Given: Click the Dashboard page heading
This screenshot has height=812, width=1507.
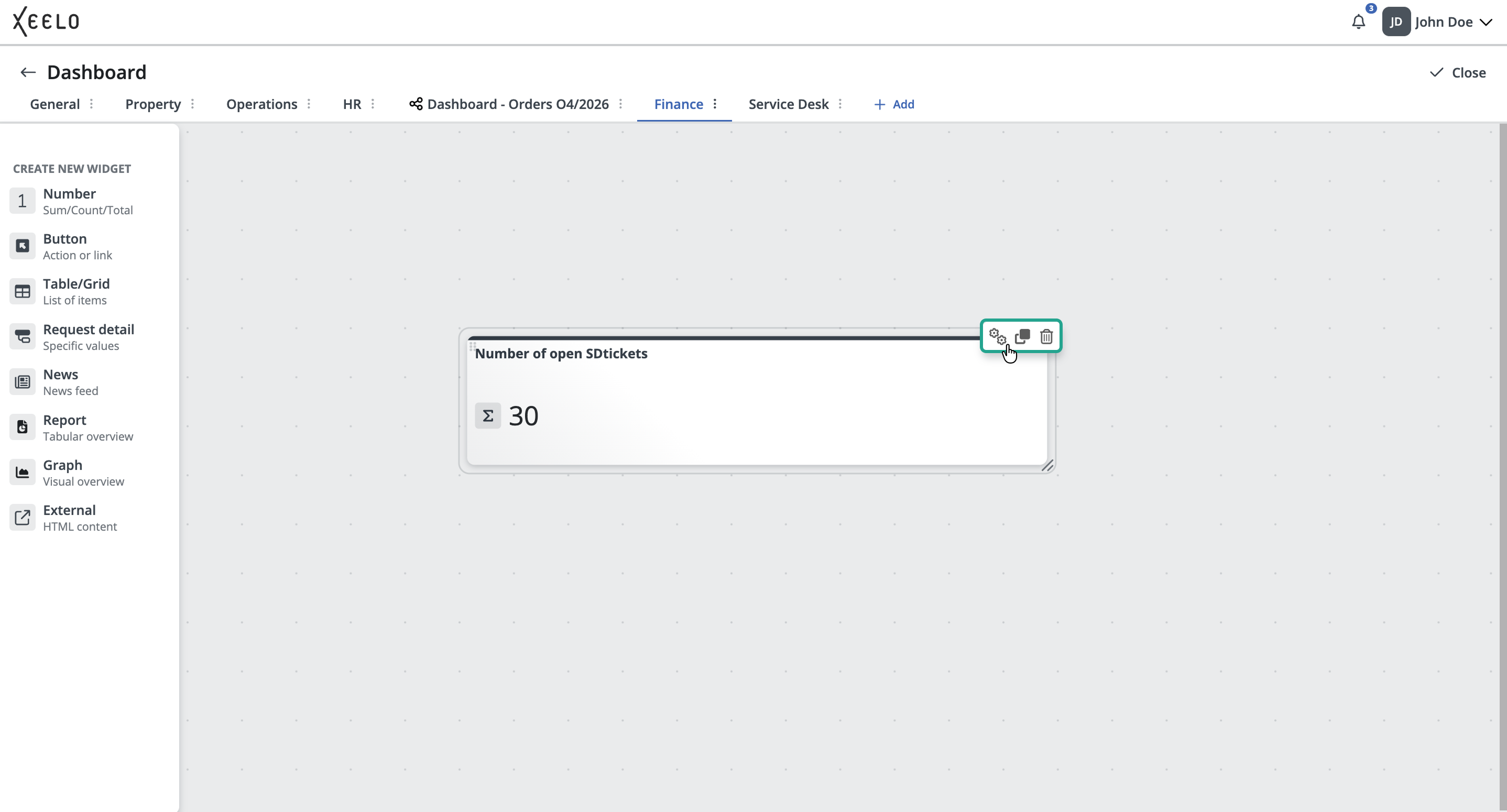Looking at the screenshot, I should click(x=96, y=72).
